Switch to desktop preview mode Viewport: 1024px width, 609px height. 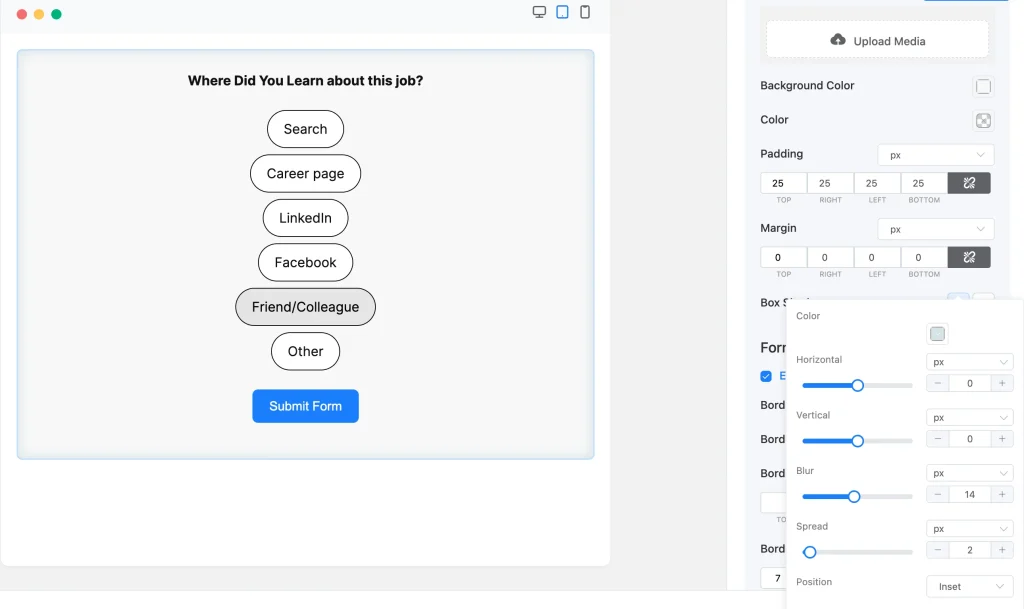point(540,11)
